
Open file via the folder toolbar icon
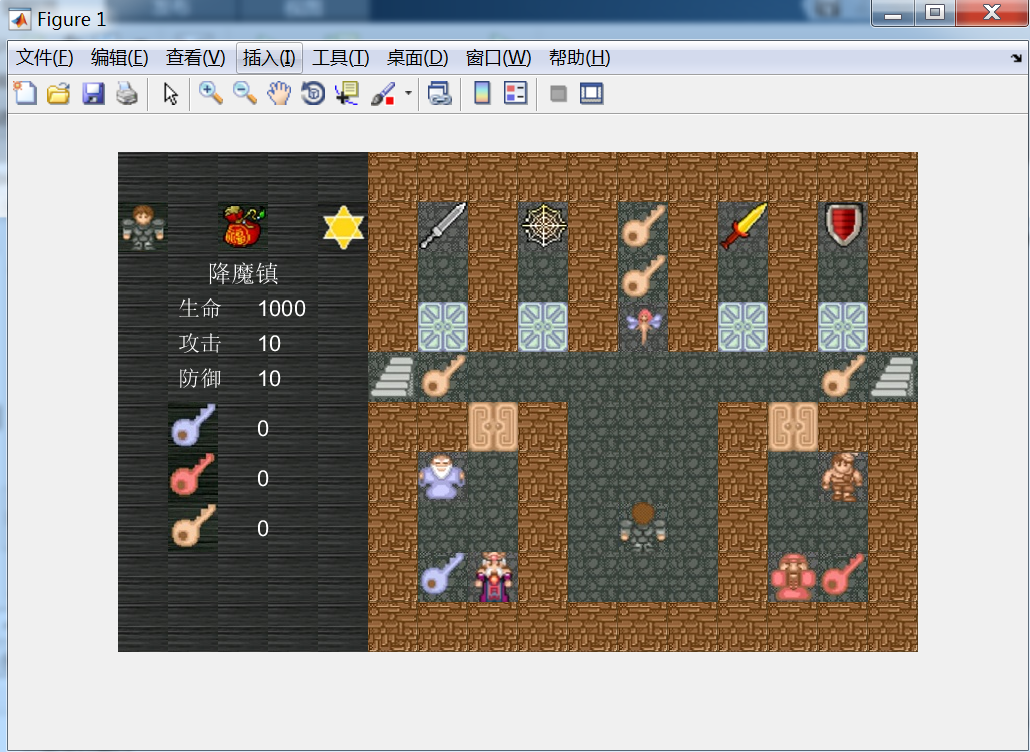point(58,93)
